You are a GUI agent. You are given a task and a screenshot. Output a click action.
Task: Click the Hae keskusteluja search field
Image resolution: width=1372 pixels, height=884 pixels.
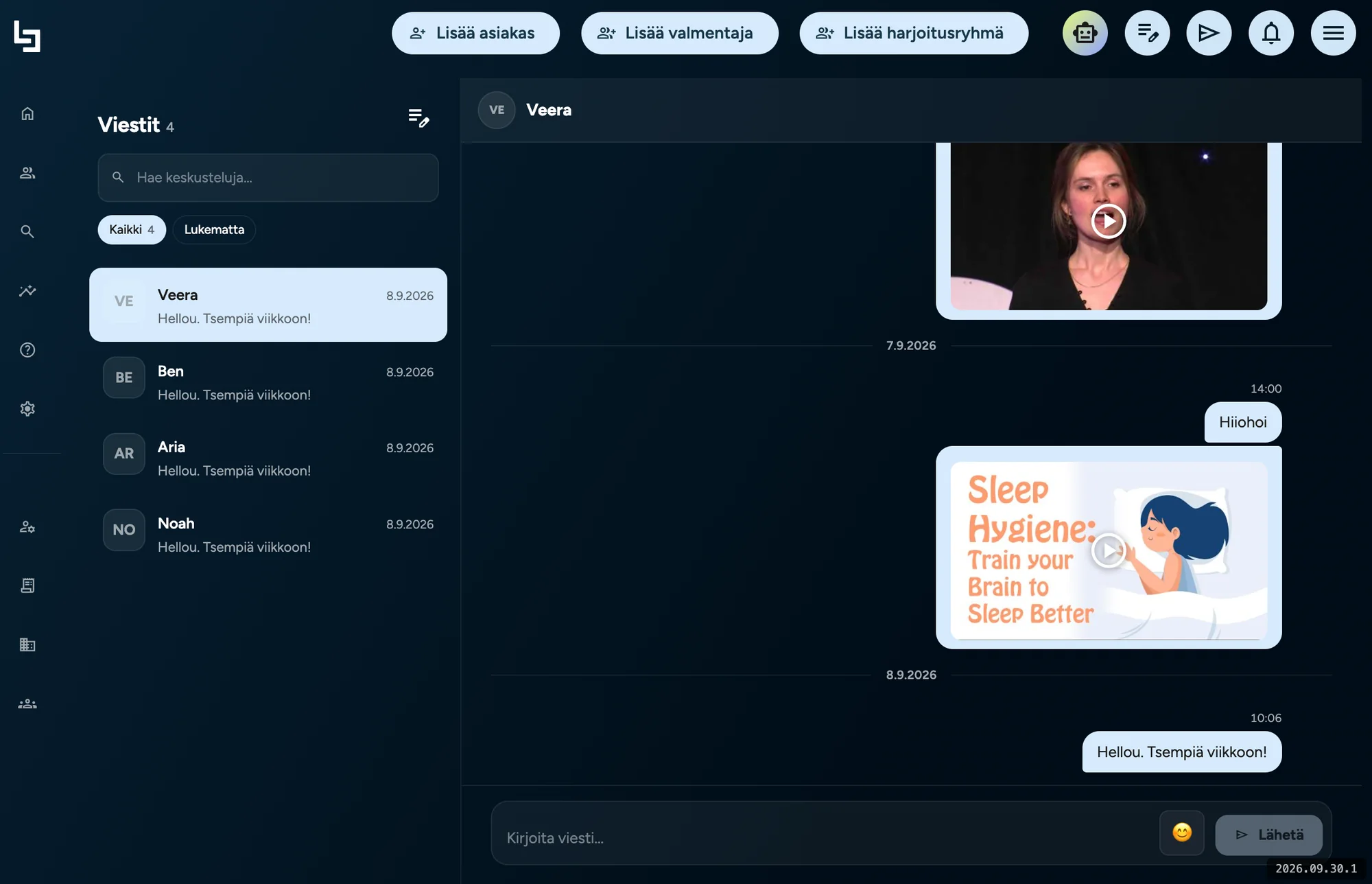(268, 177)
